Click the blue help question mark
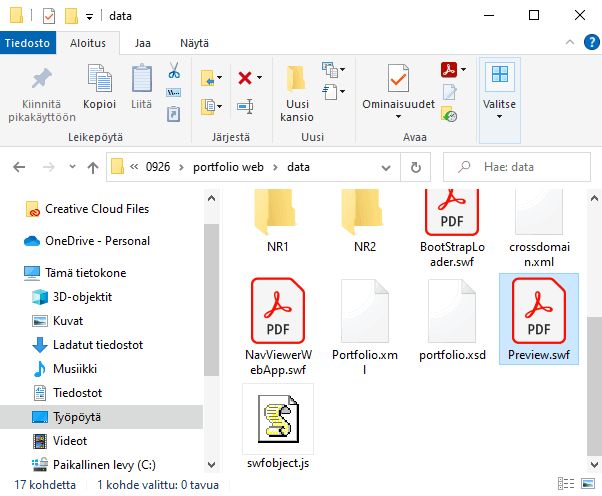This screenshot has height=496, width=602. point(592,43)
